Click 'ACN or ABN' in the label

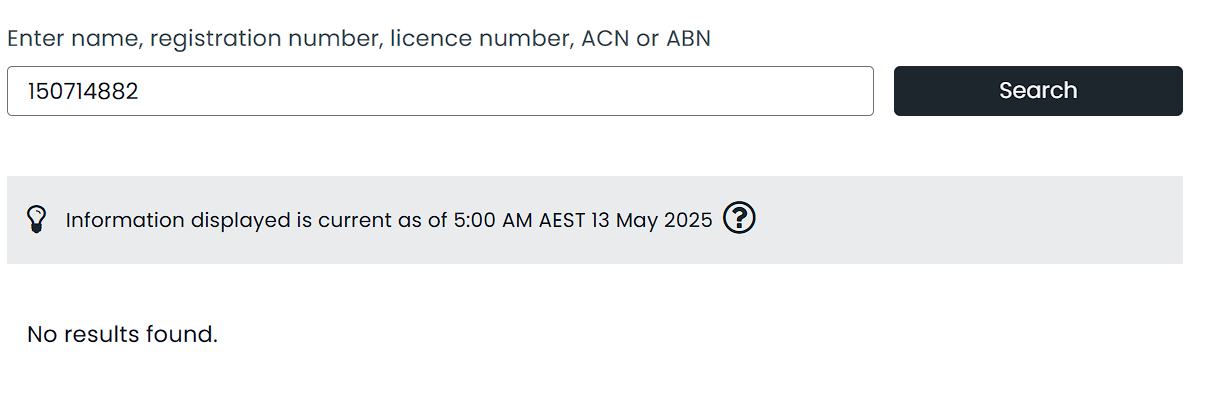point(646,38)
